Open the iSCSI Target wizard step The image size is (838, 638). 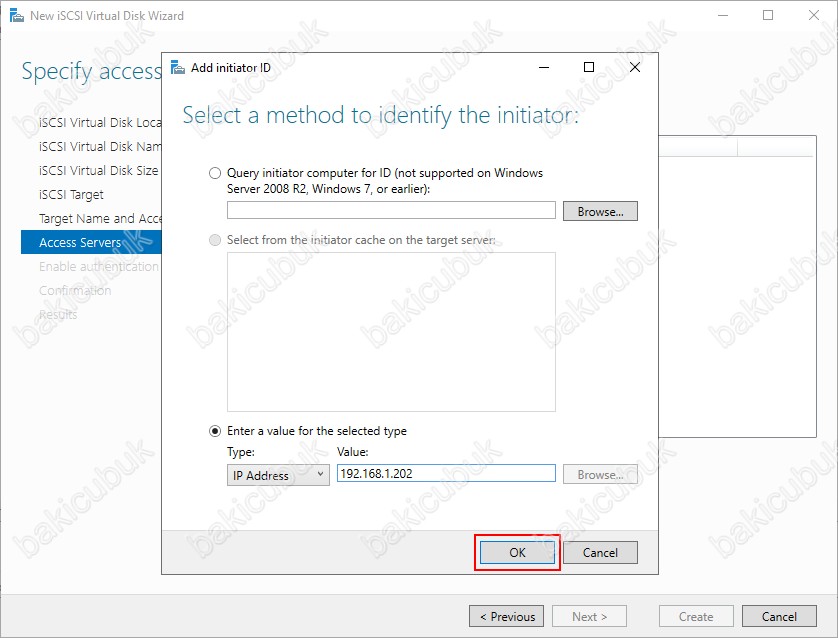[x=71, y=195]
